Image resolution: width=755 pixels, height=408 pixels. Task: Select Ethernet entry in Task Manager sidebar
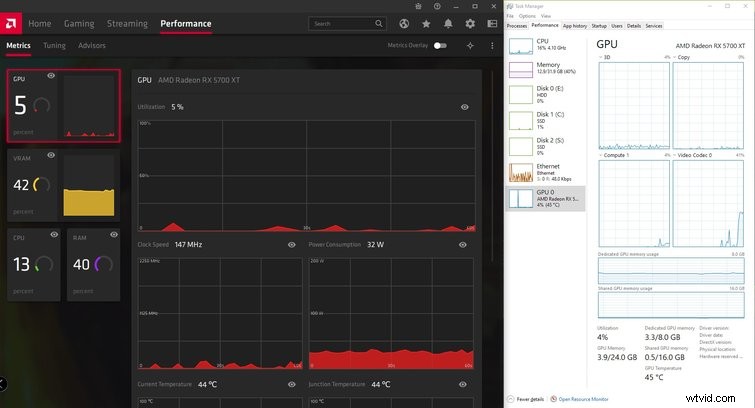546,172
